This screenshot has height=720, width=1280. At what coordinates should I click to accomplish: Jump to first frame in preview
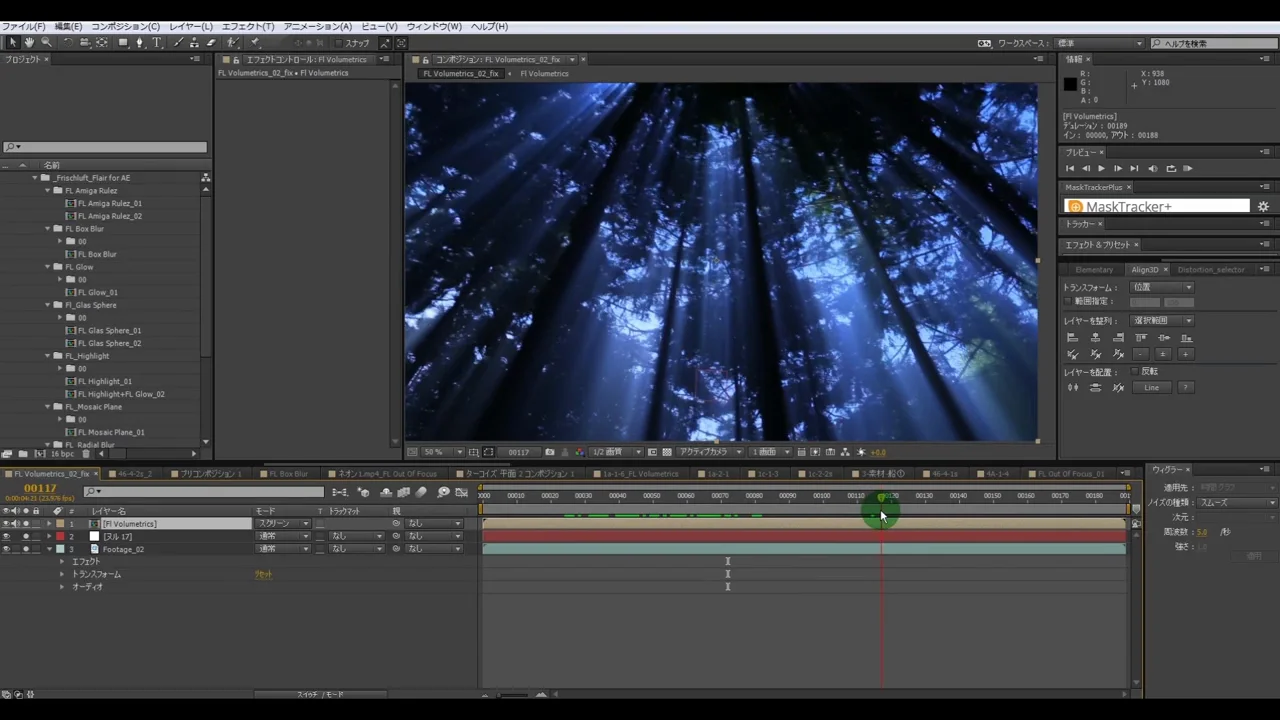point(1069,168)
